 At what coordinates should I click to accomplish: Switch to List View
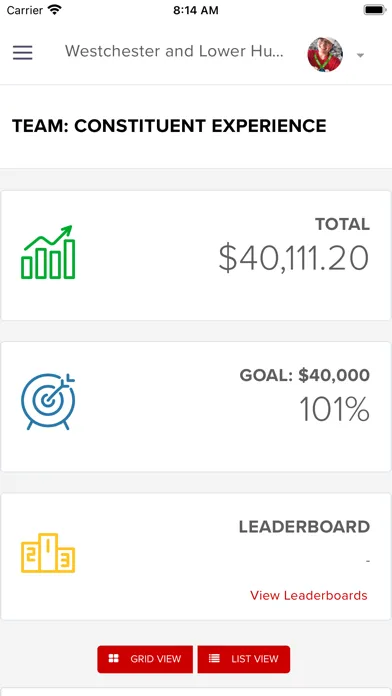tap(244, 659)
